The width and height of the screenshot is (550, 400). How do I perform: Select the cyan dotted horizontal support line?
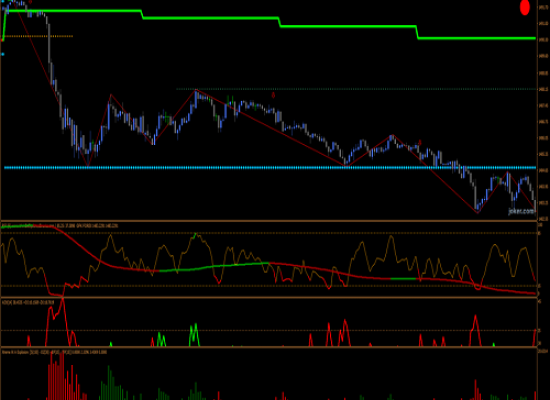pyautogui.click(x=270, y=168)
